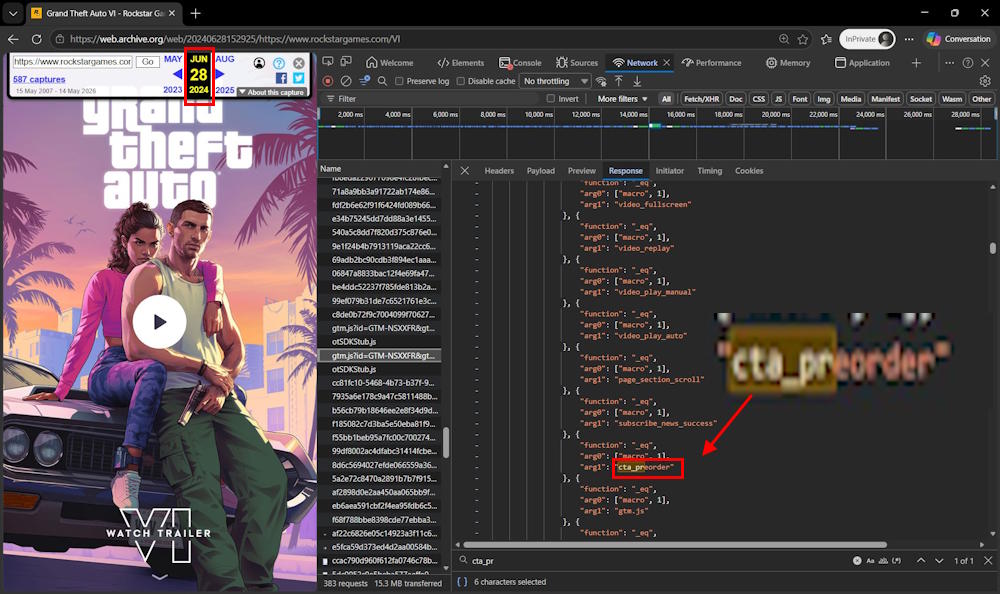Viewport: 1000px width, 594px height.
Task: Switch to the Console tab
Action: click(x=520, y=63)
